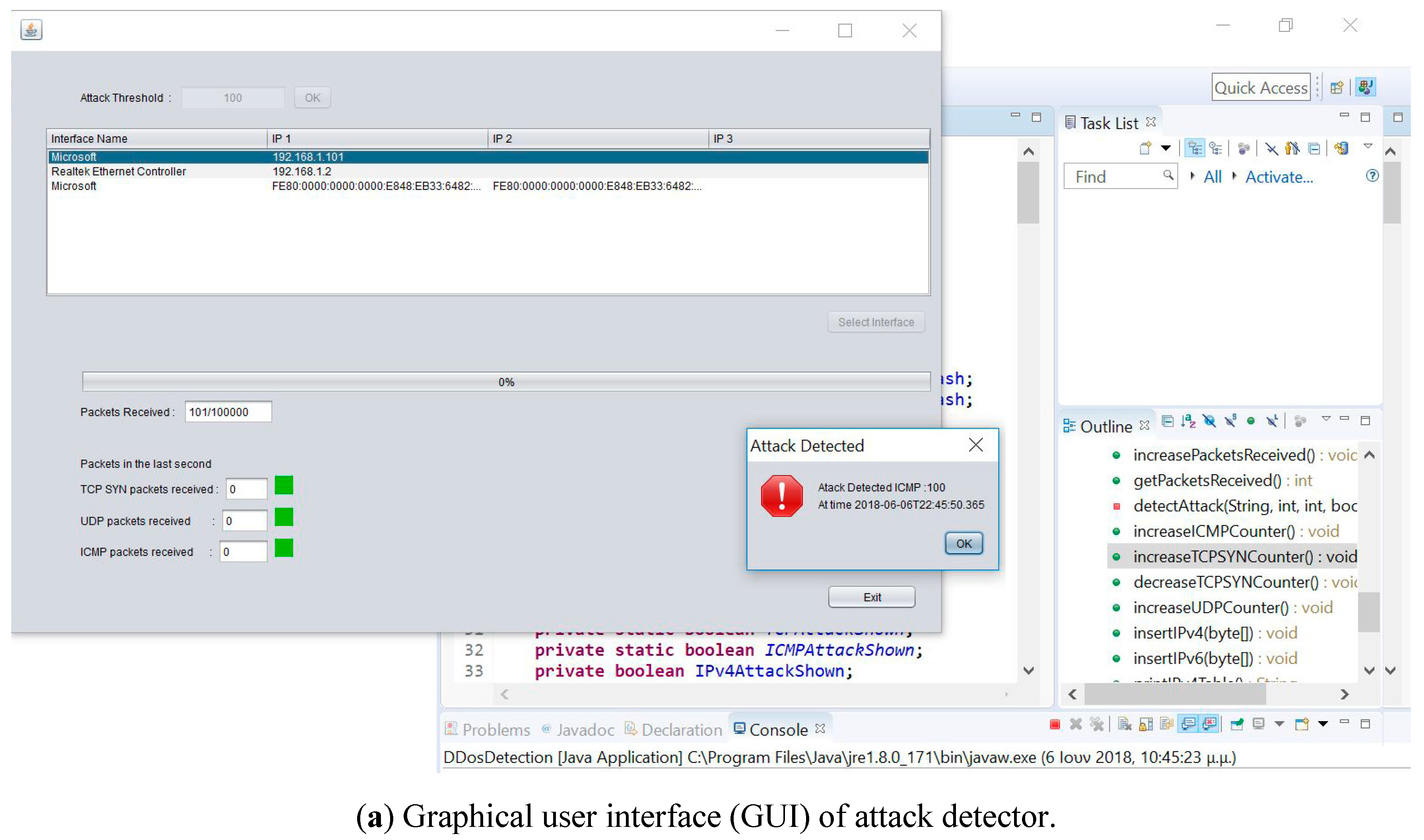Toggle Hide Static Members in Outline toolbar
This screenshot has height=840, width=1424.
pyautogui.click(x=1230, y=421)
